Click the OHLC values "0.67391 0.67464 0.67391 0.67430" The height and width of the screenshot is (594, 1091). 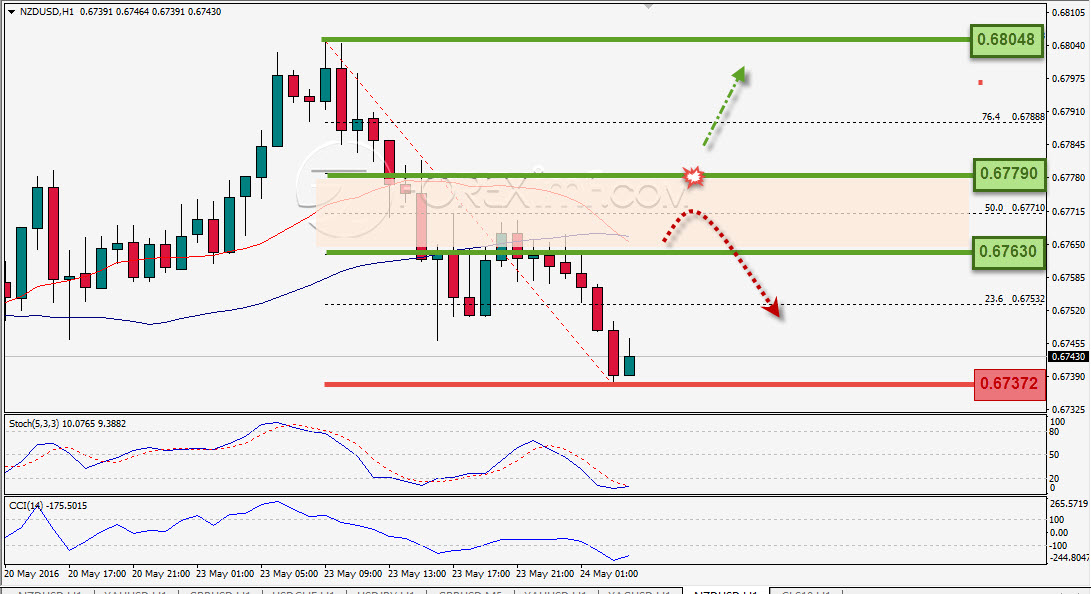coord(150,12)
